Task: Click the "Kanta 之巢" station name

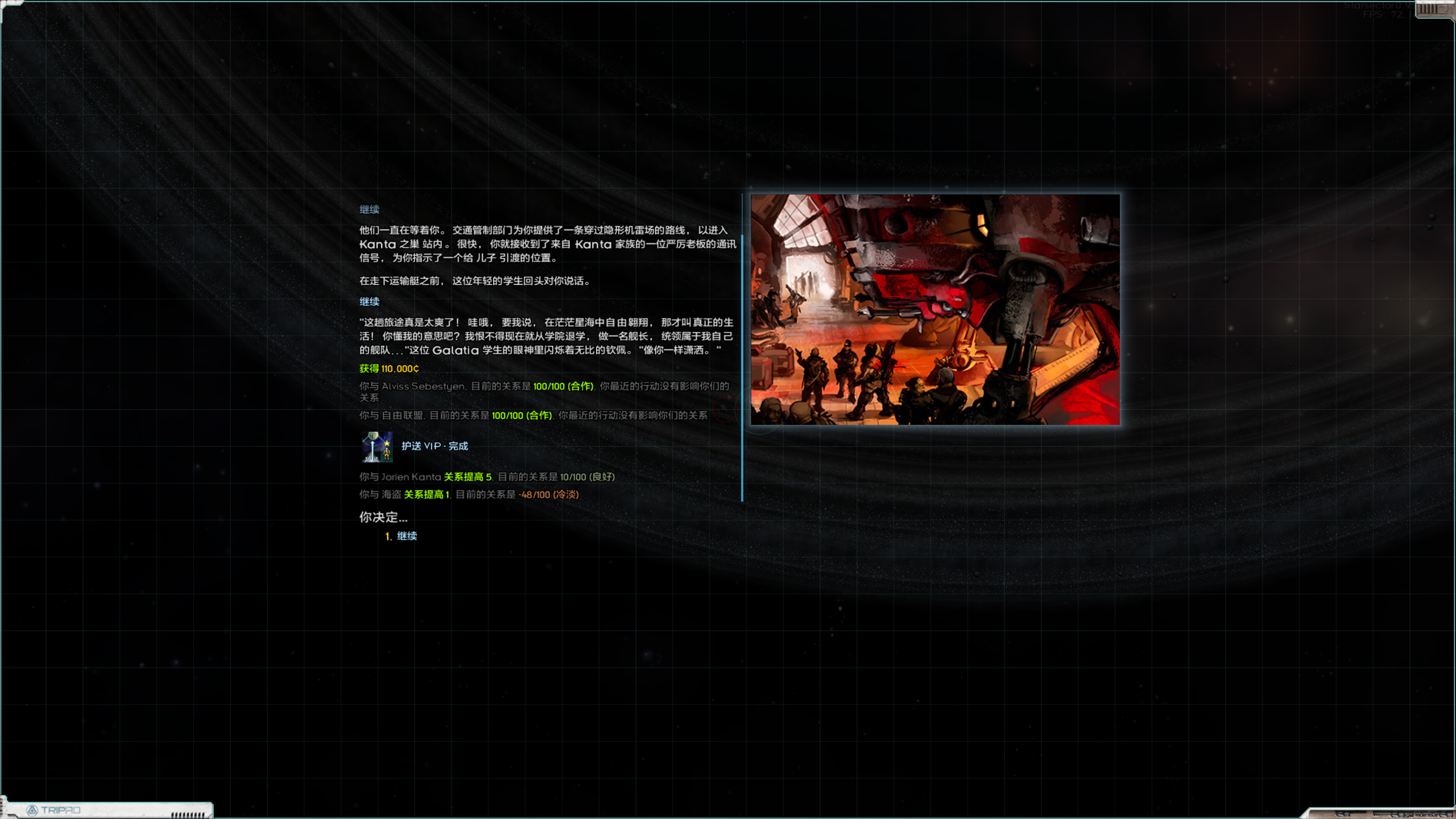Action: (x=389, y=244)
